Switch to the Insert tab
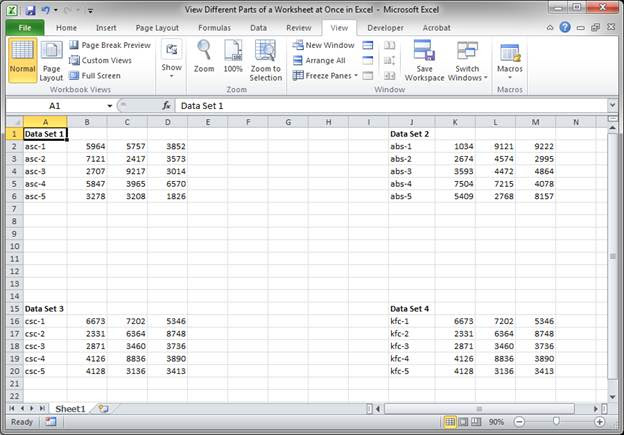The image size is (624, 435). [106, 28]
